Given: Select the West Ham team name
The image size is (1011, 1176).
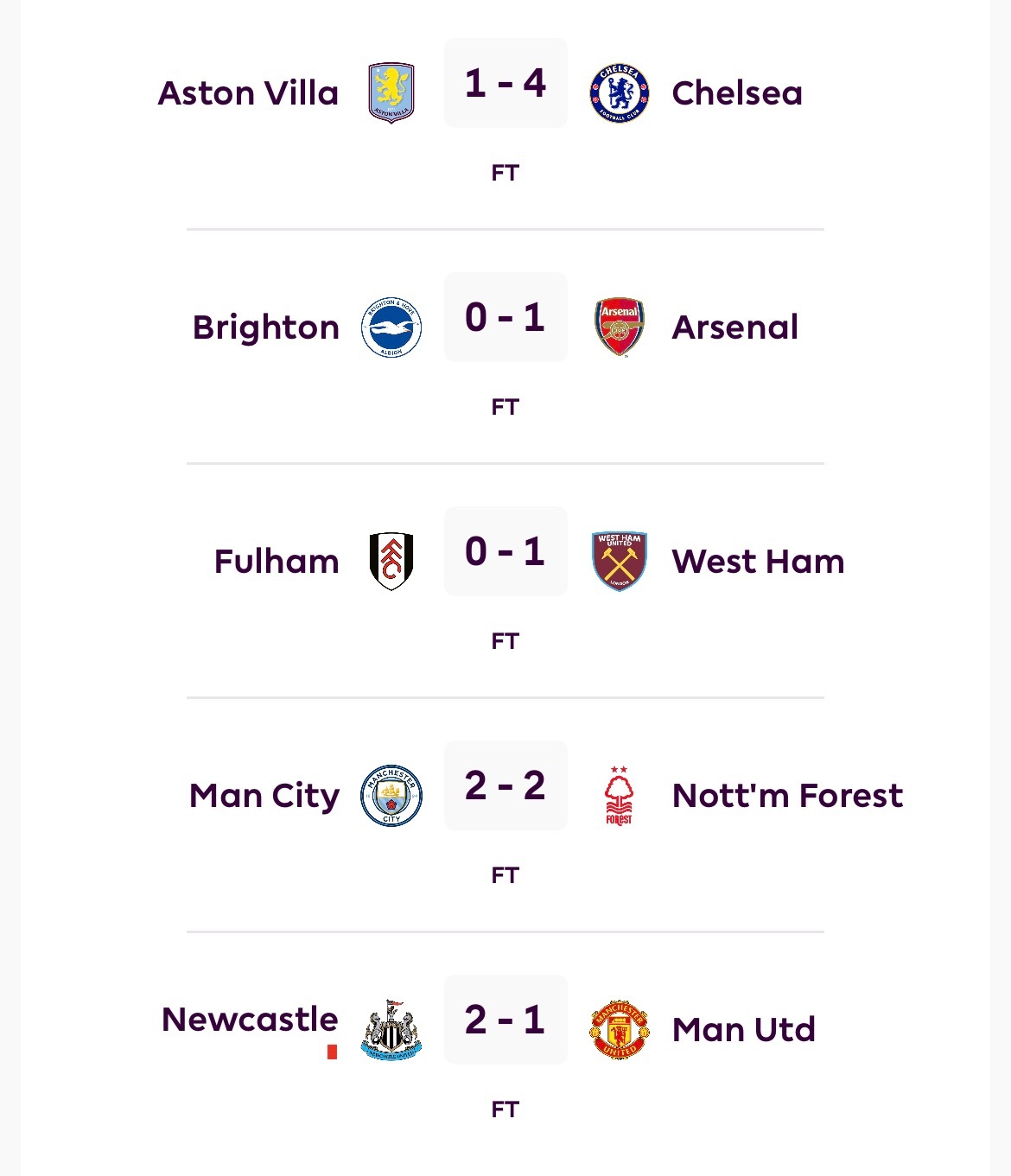Looking at the screenshot, I should tap(758, 562).
